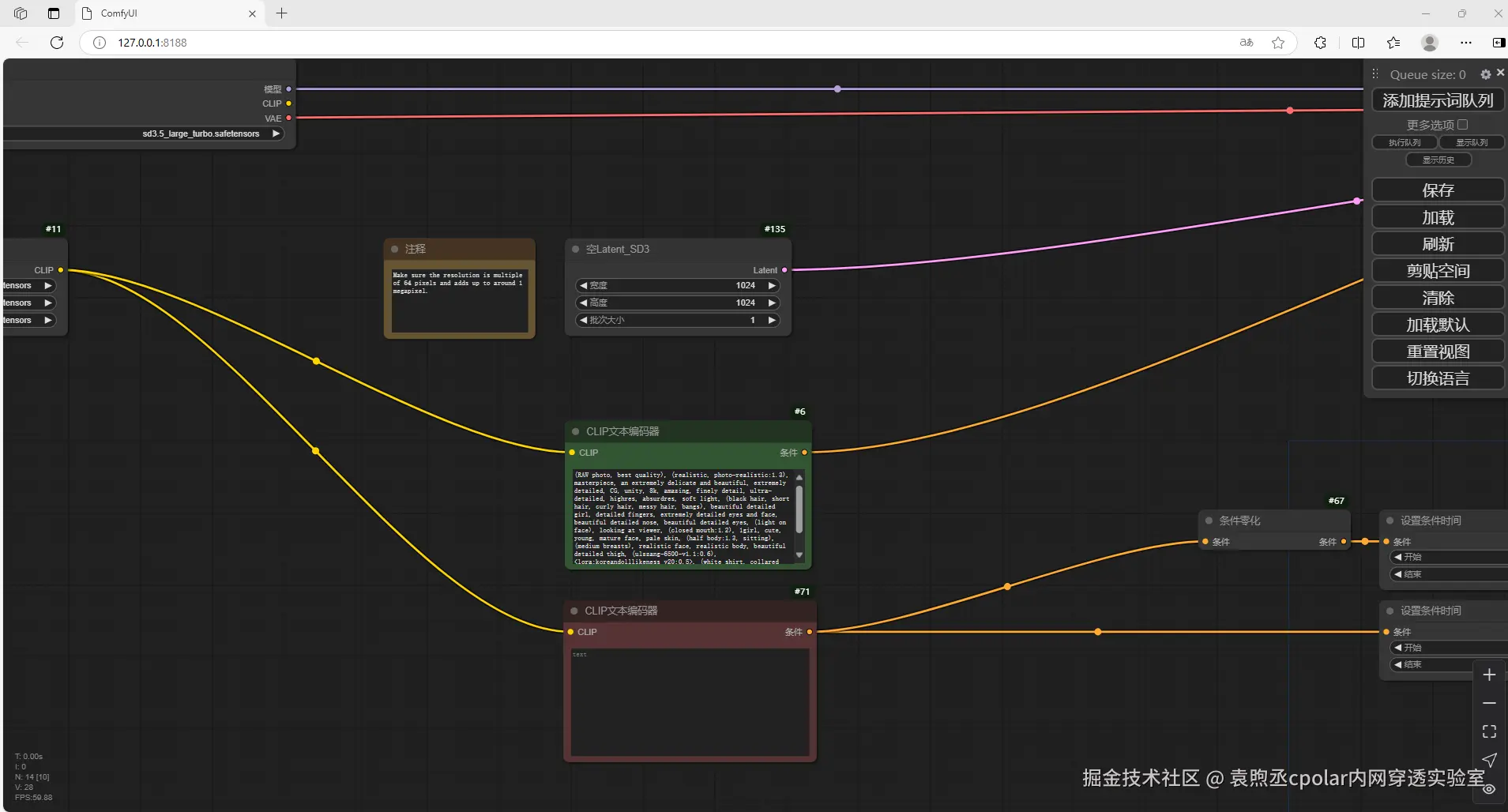This screenshot has width=1508, height=812.
Task: Click 加载默认 to load default workflow
Action: [x=1438, y=325]
